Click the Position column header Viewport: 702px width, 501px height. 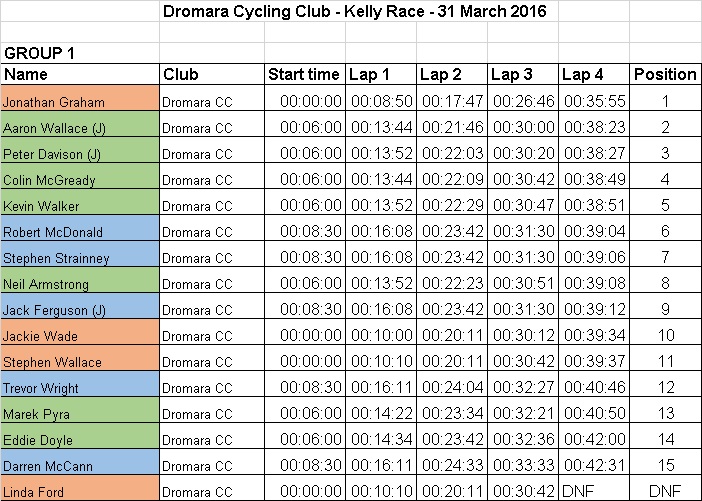(x=665, y=74)
